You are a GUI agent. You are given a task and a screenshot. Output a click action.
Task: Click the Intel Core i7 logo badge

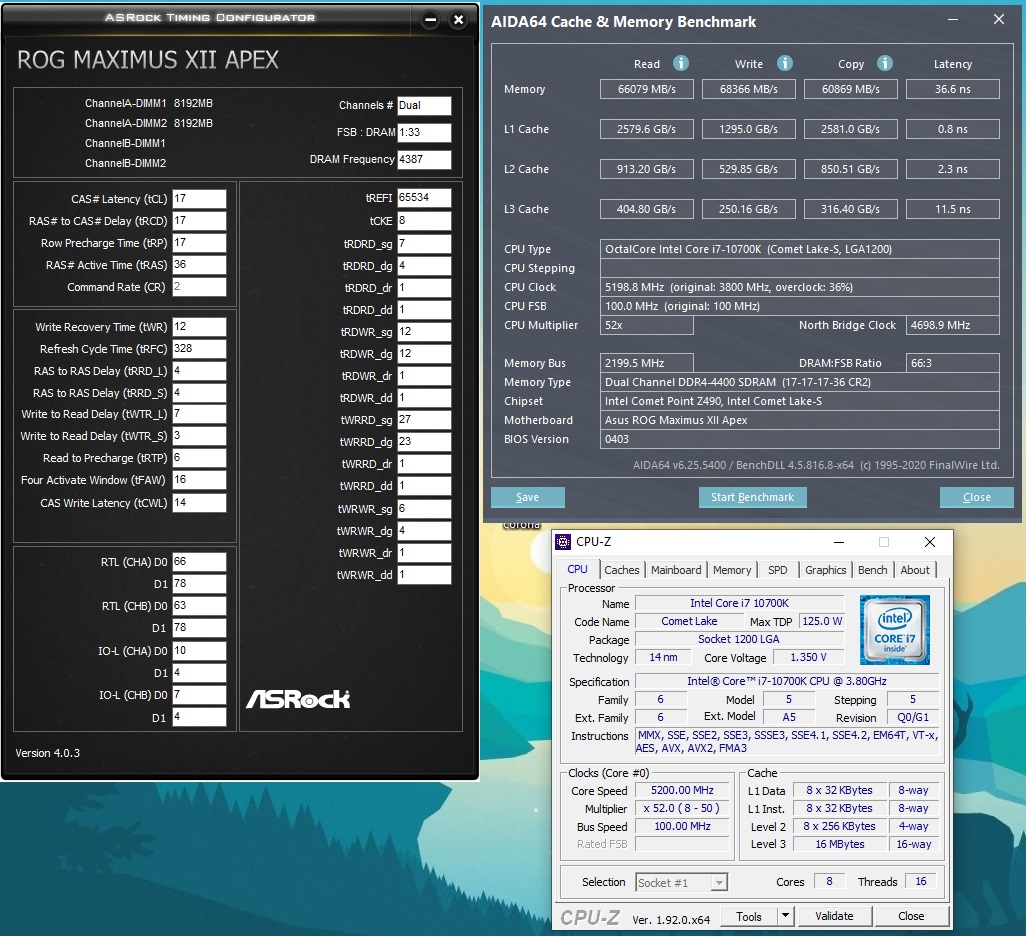[894, 630]
